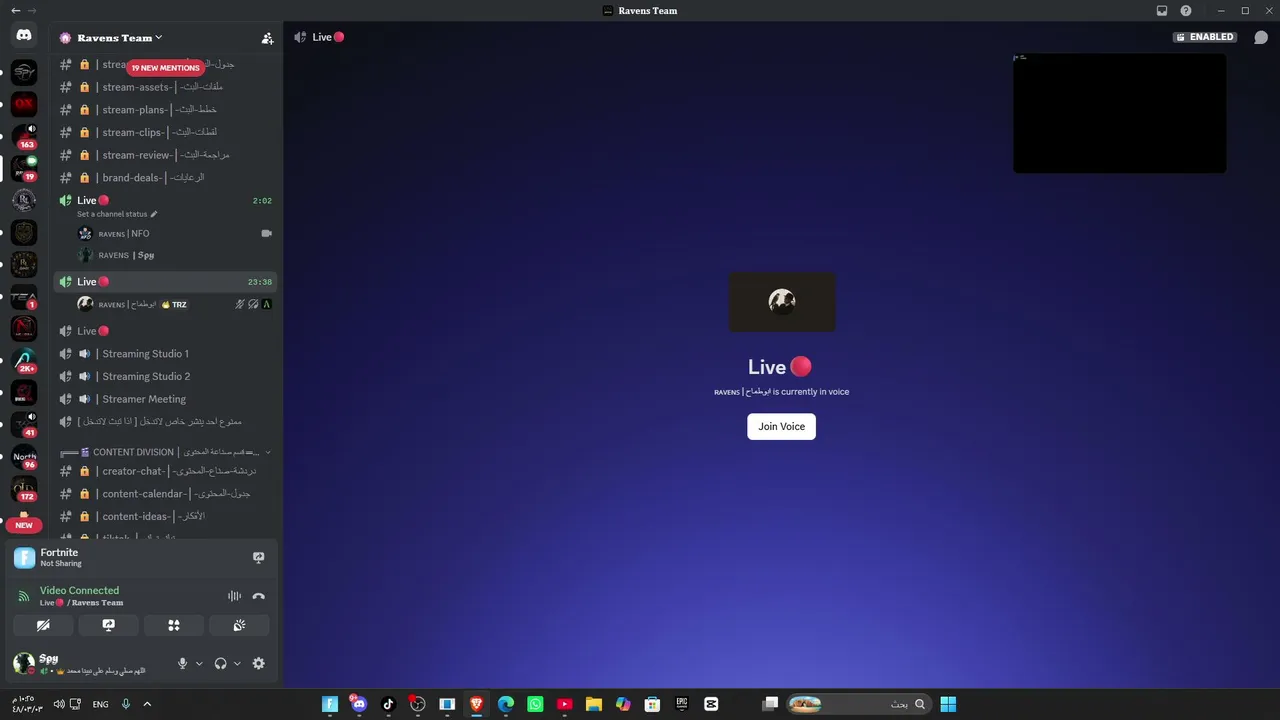Mute the microphone in user panel

click(182, 663)
